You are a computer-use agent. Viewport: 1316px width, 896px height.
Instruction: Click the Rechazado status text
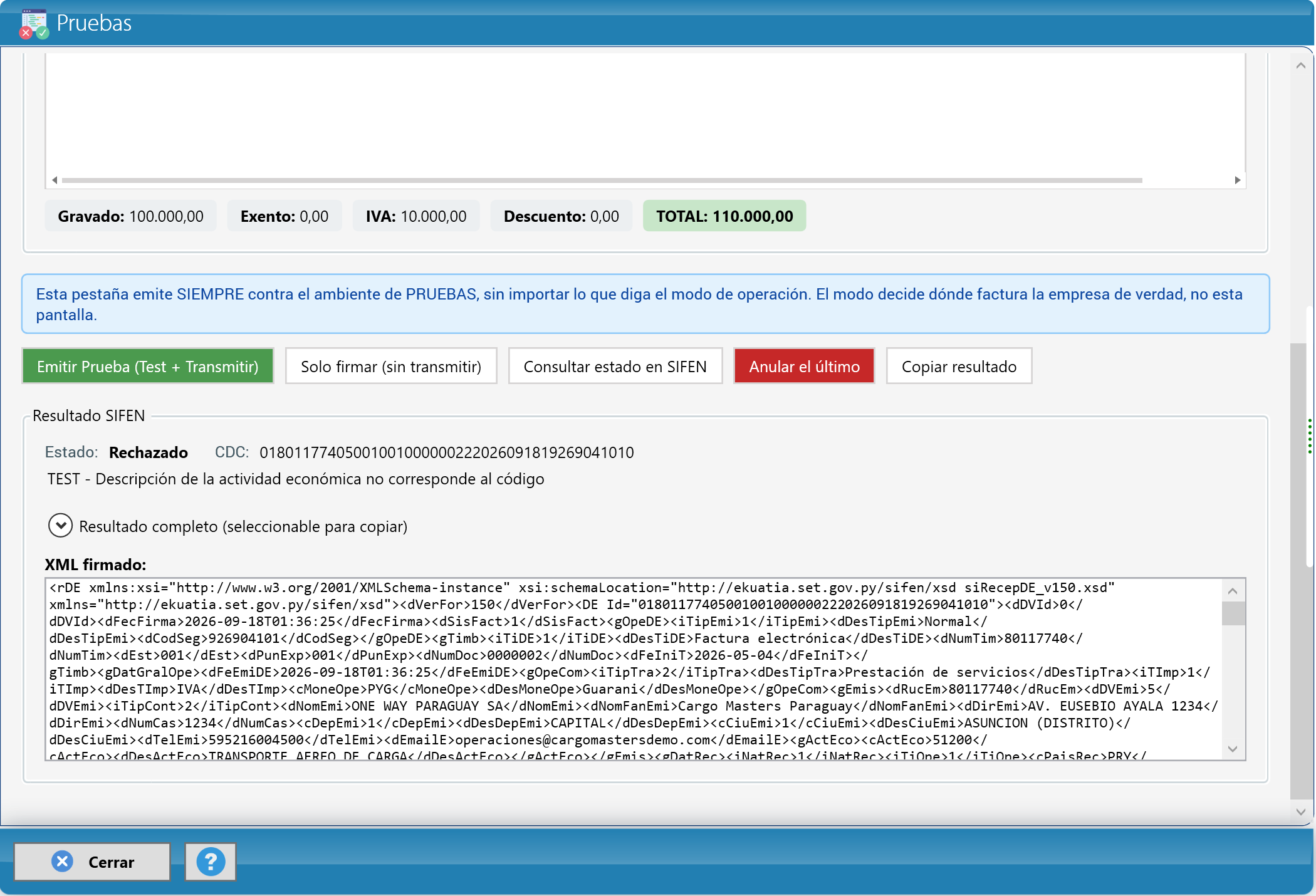(x=148, y=452)
